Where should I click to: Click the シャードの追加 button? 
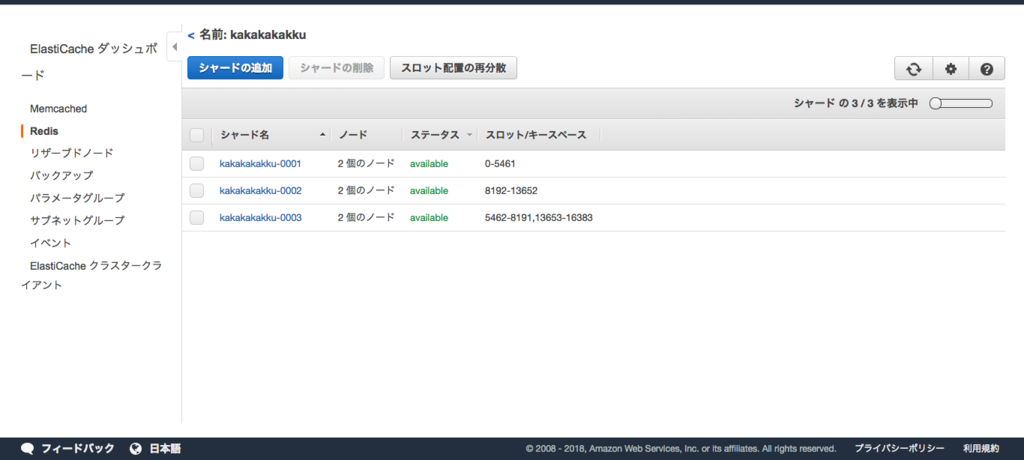pyautogui.click(x=235, y=68)
